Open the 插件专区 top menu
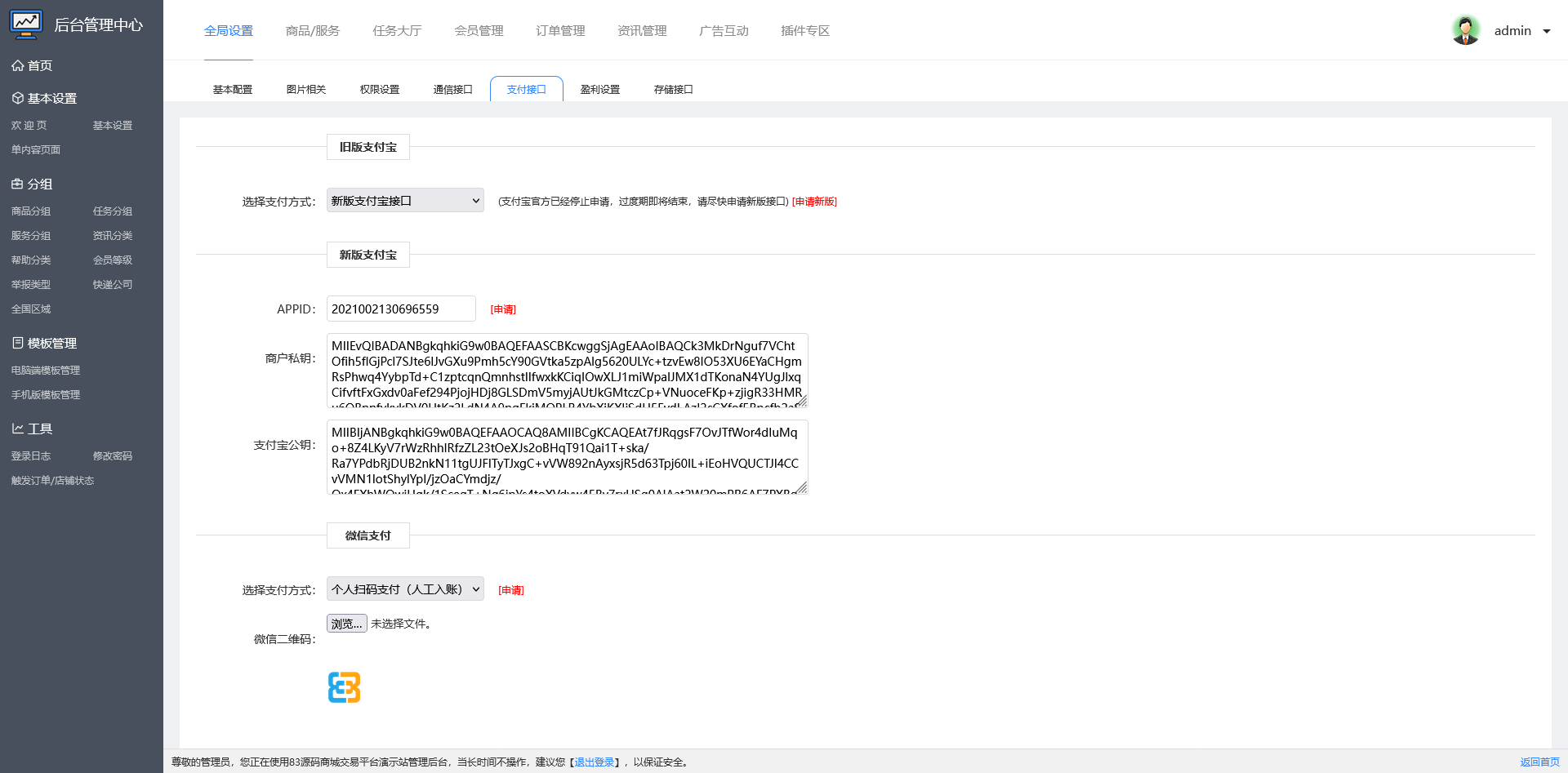This screenshot has width=1568, height=773. [805, 30]
